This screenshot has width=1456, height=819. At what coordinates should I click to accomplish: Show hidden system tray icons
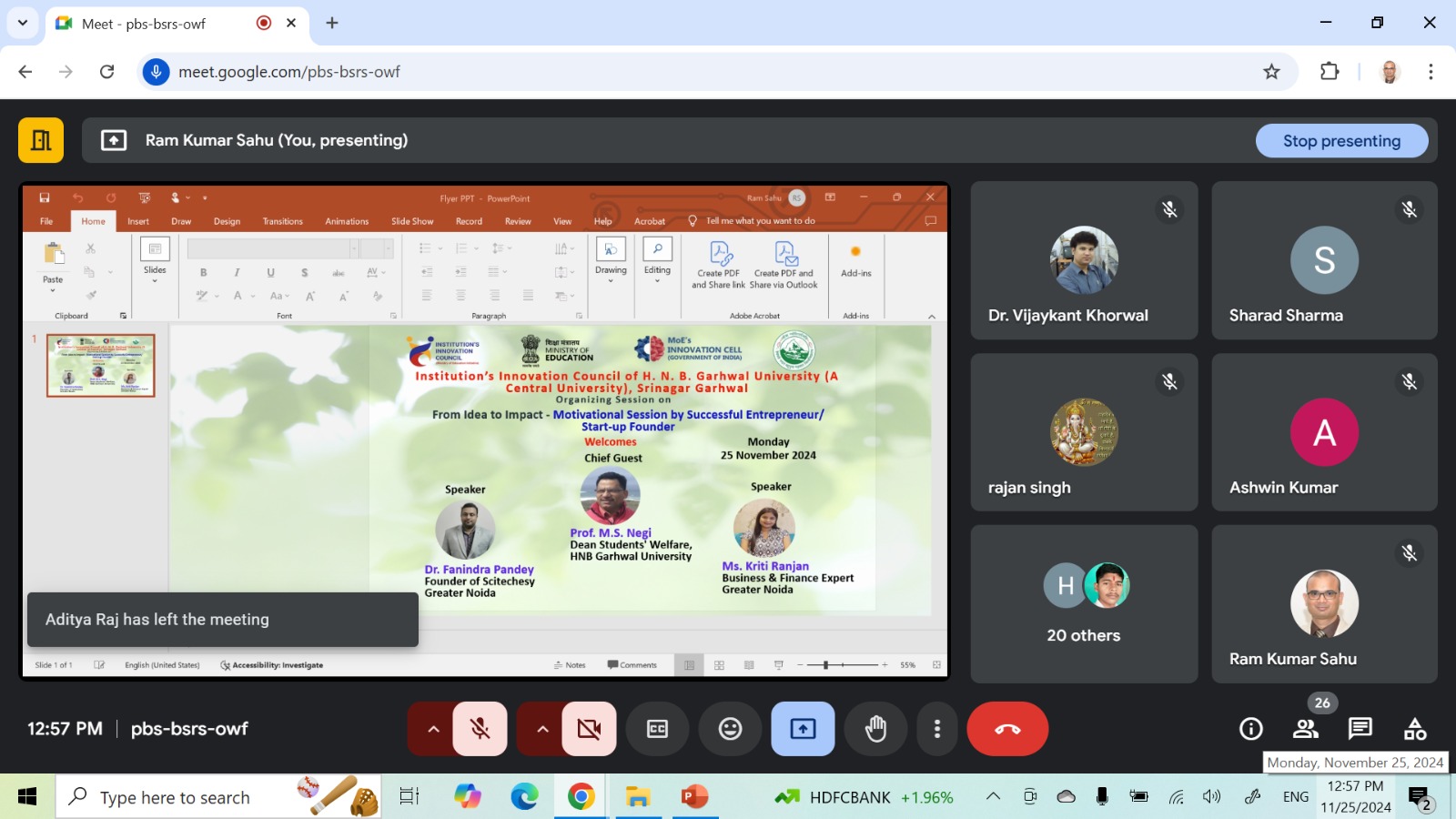[x=993, y=797]
